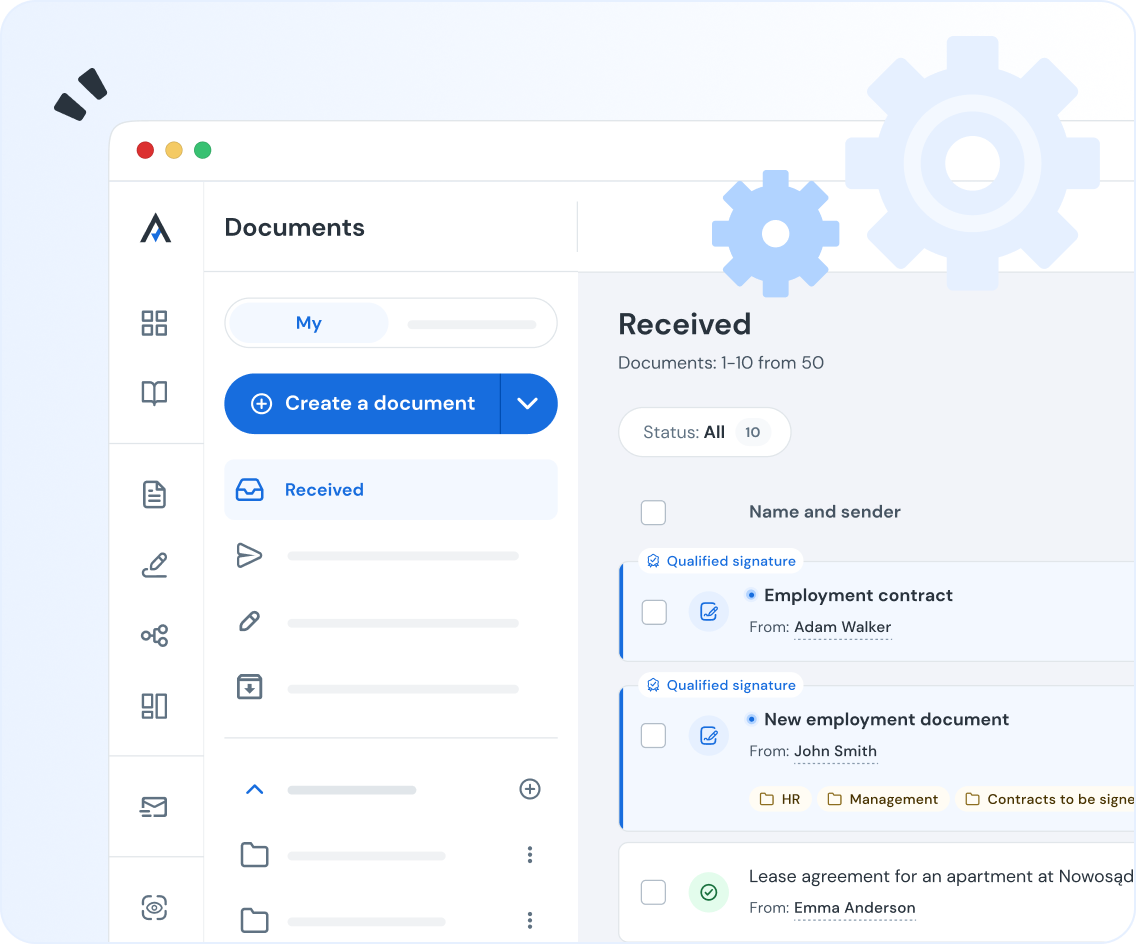The height and width of the screenshot is (944, 1136).
Task: Toggle the select-all checkbox in table header
Action: pyautogui.click(x=653, y=513)
